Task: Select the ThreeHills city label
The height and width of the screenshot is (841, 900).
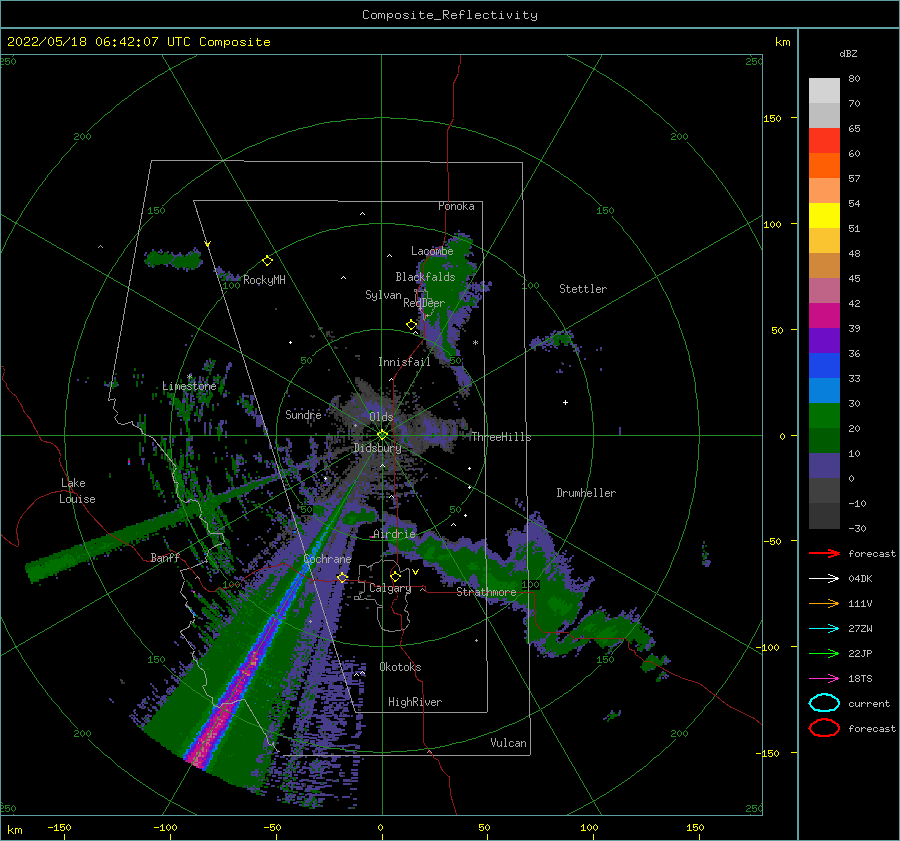Action: 501,437
